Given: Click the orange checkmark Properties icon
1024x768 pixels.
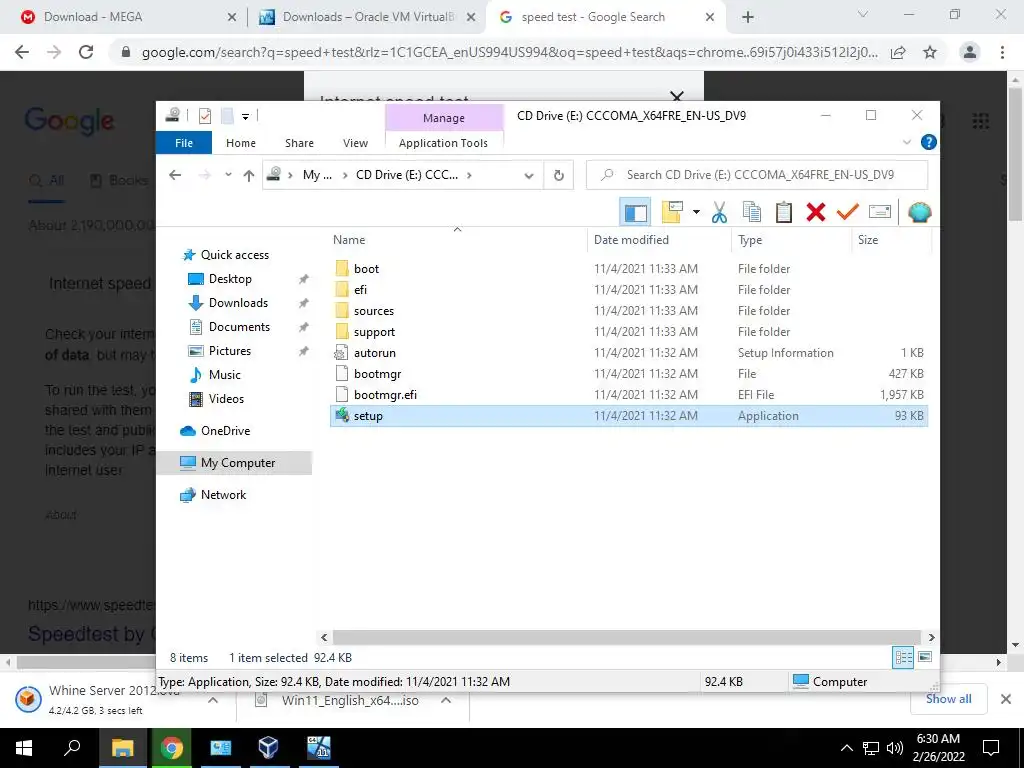Looking at the screenshot, I should 847,212.
